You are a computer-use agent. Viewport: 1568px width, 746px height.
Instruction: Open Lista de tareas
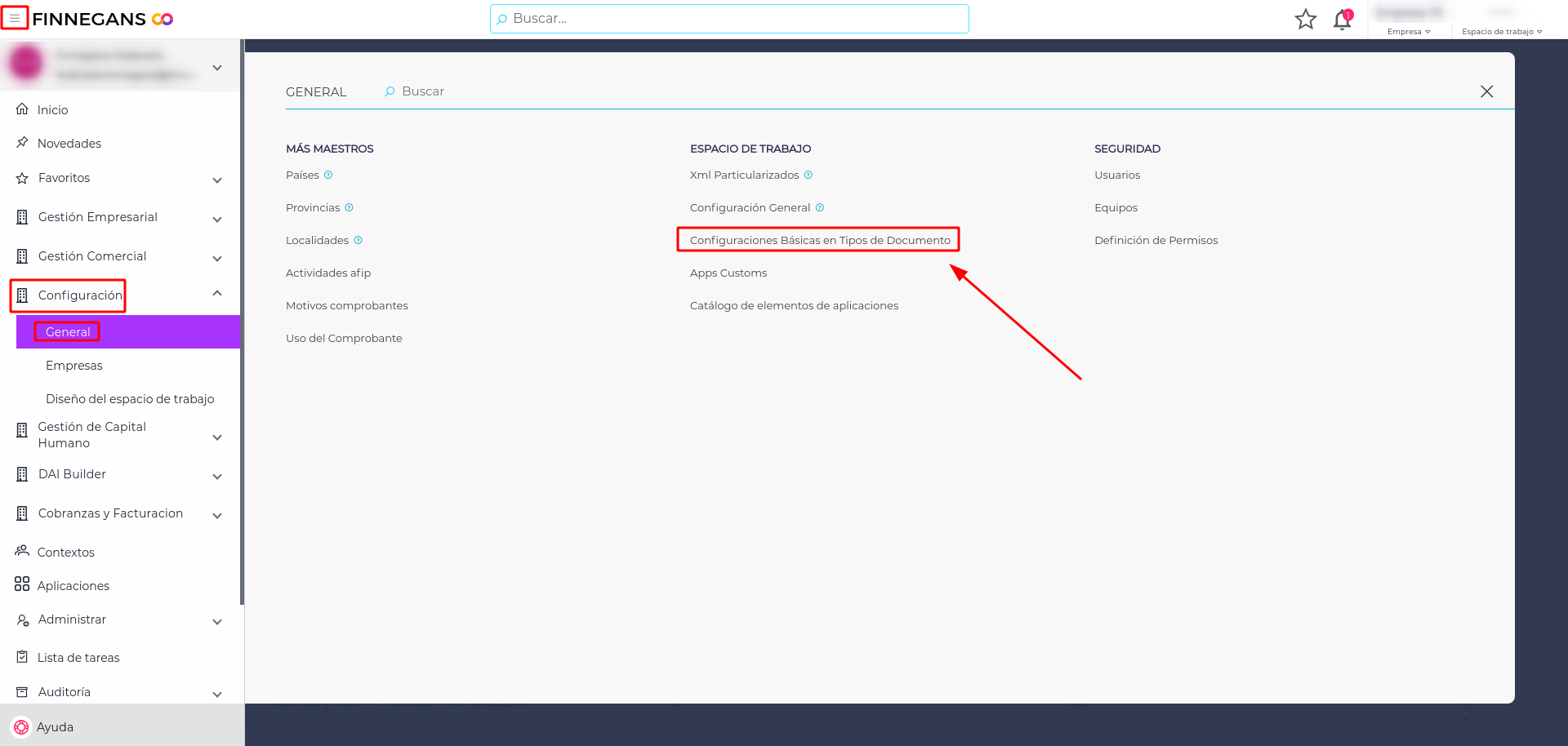pos(78,658)
